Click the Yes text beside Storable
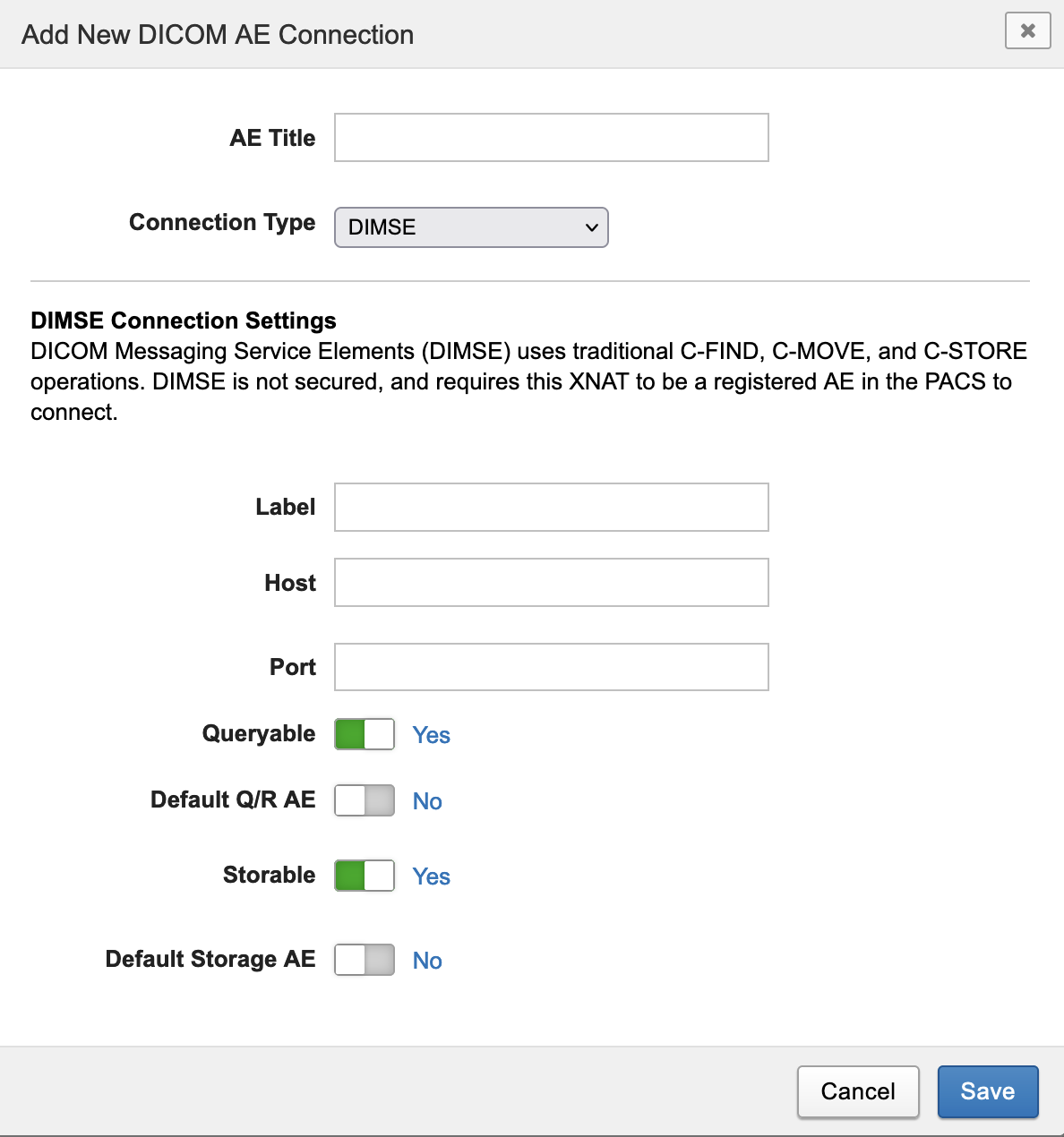The width and height of the screenshot is (1064, 1137). pos(431,876)
